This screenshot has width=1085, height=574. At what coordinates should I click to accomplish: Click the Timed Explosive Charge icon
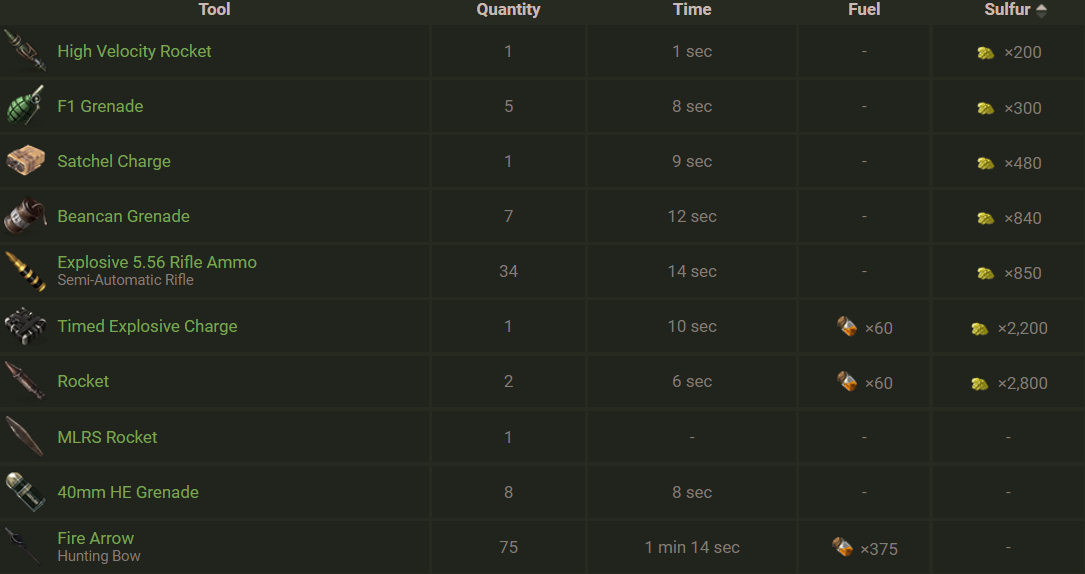click(24, 326)
